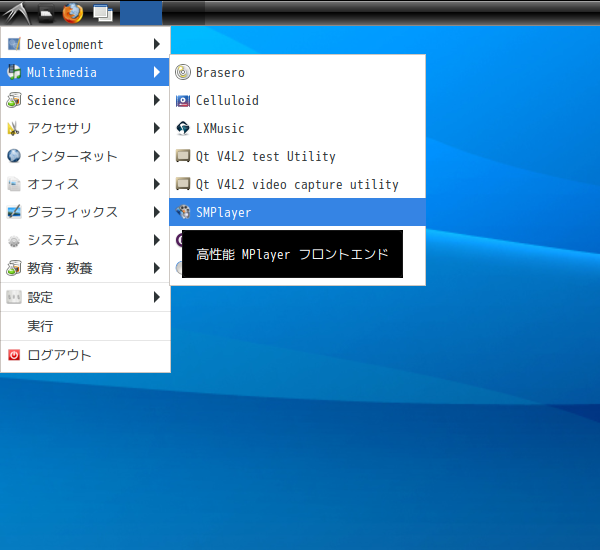This screenshot has height=550, width=600.
Task: Click the Celluloid icon
Action: [183, 101]
